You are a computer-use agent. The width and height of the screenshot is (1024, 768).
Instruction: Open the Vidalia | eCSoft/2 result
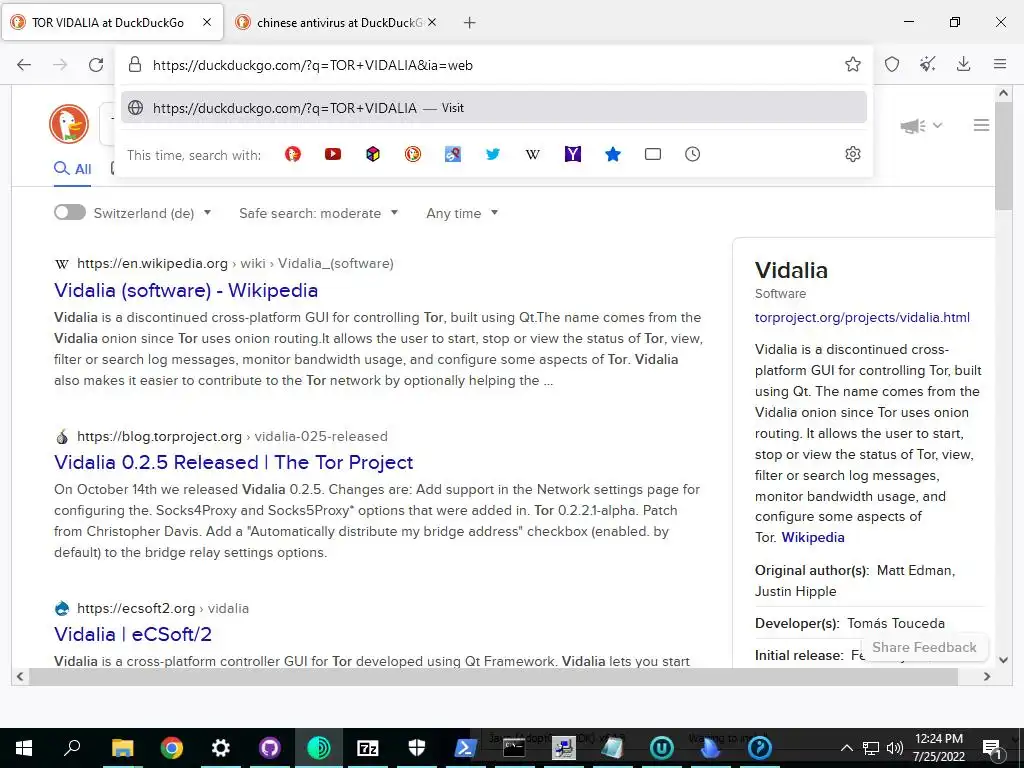click(x=133, y=633)
